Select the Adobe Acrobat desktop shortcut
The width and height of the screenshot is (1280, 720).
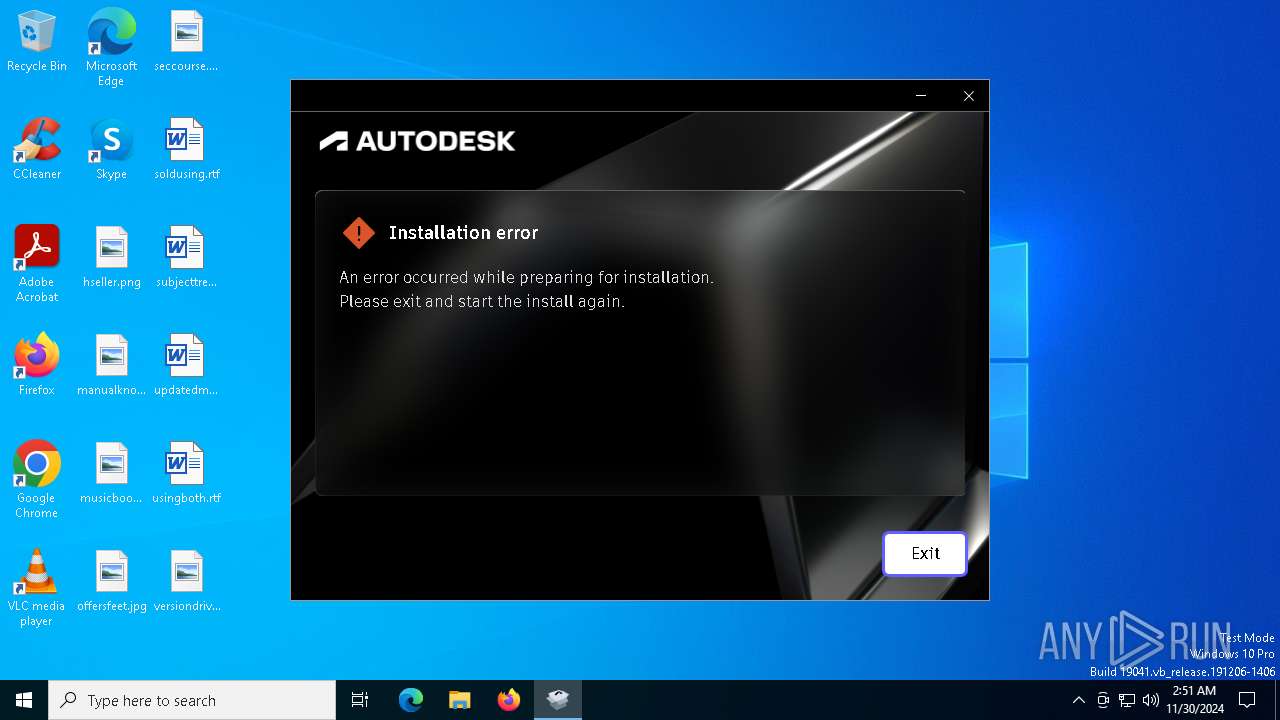tap(37, 263)
